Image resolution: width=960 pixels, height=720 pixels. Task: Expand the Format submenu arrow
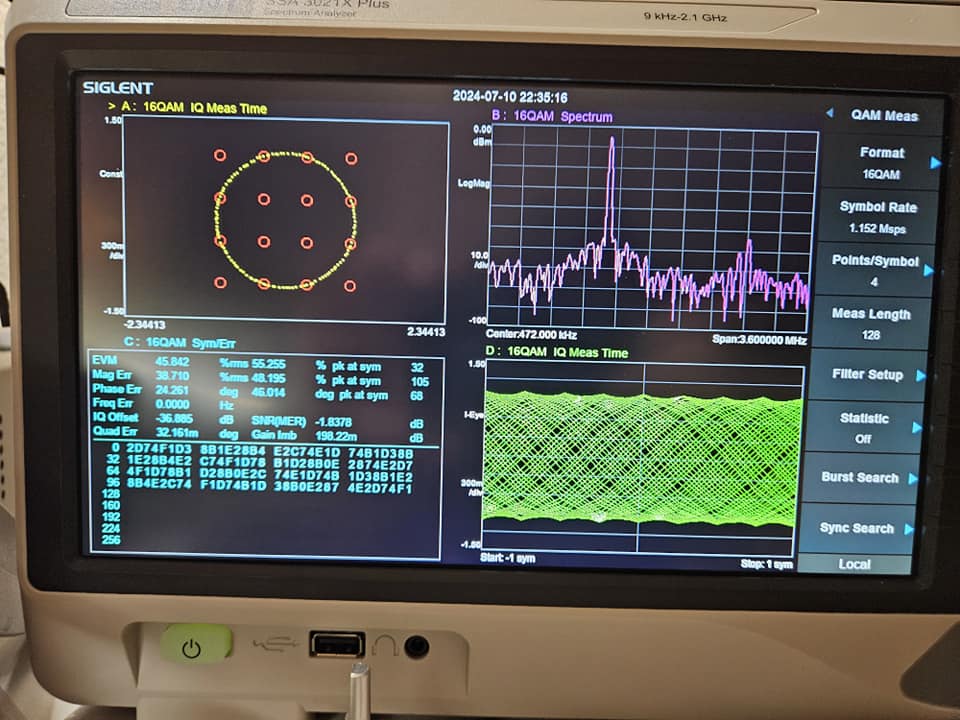tap(935, 163)
